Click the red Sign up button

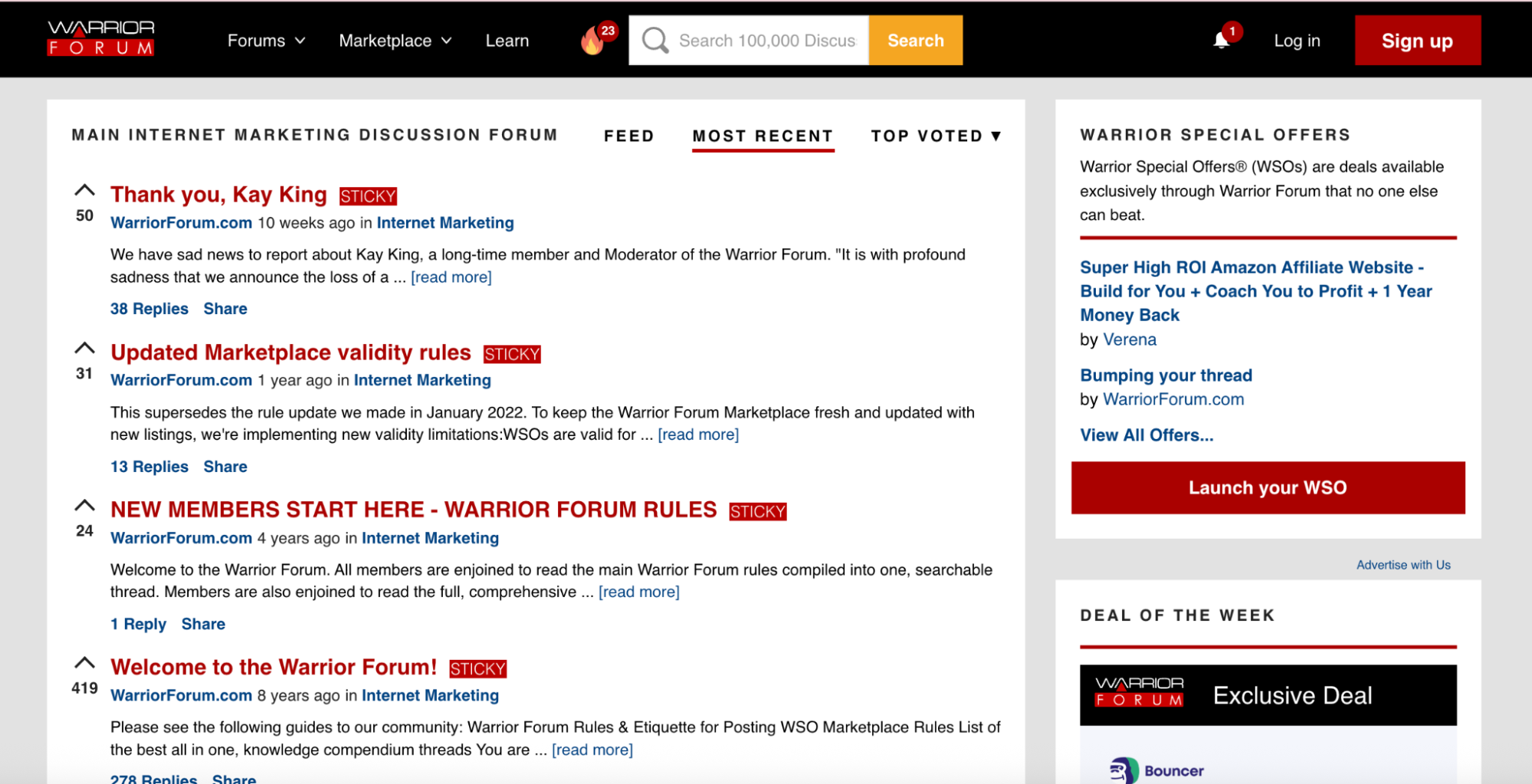pyautogui.click(x=1417, y=41)
